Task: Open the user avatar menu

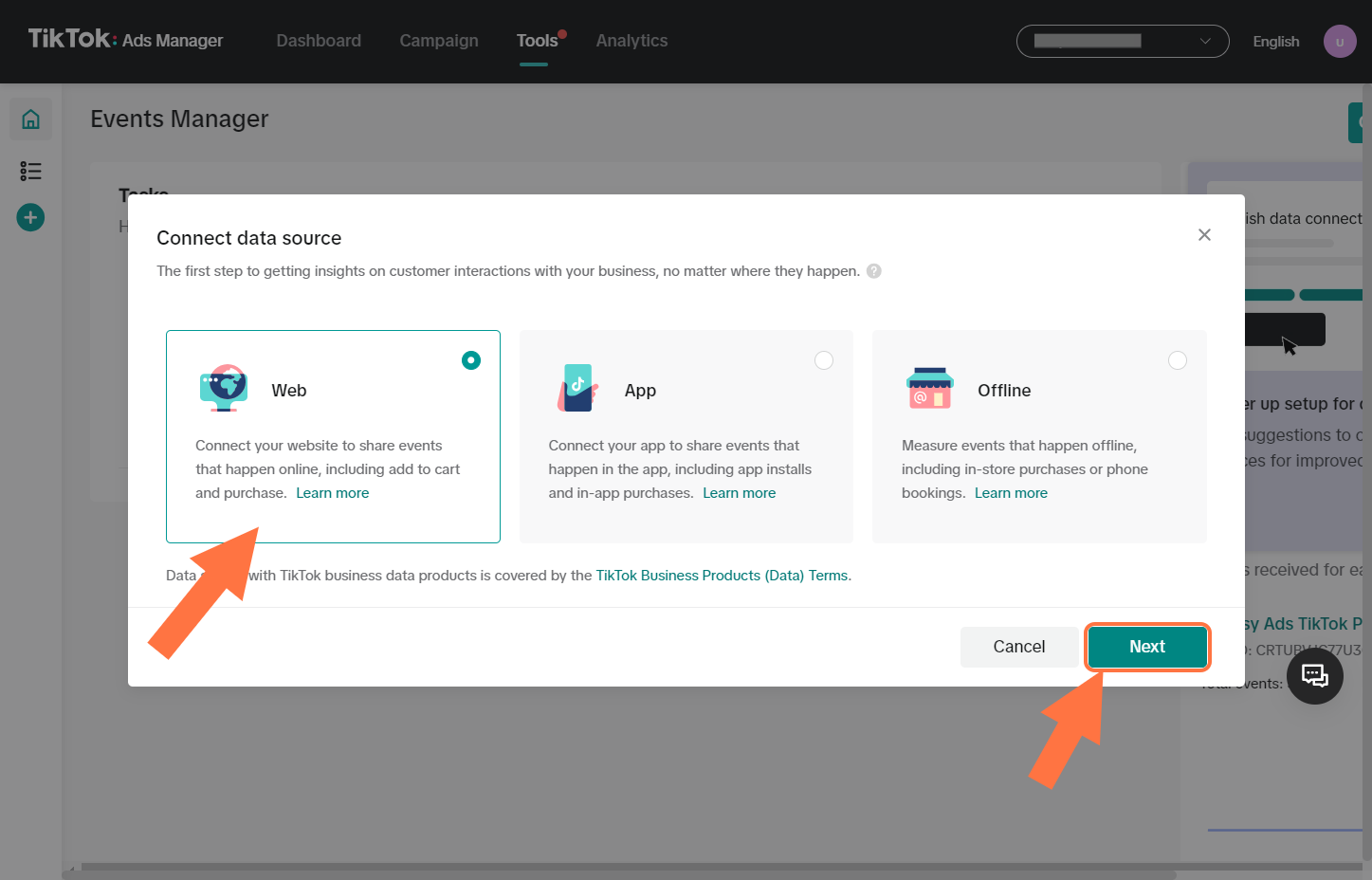Action: pyautogui.click(x=1340, y=41)
